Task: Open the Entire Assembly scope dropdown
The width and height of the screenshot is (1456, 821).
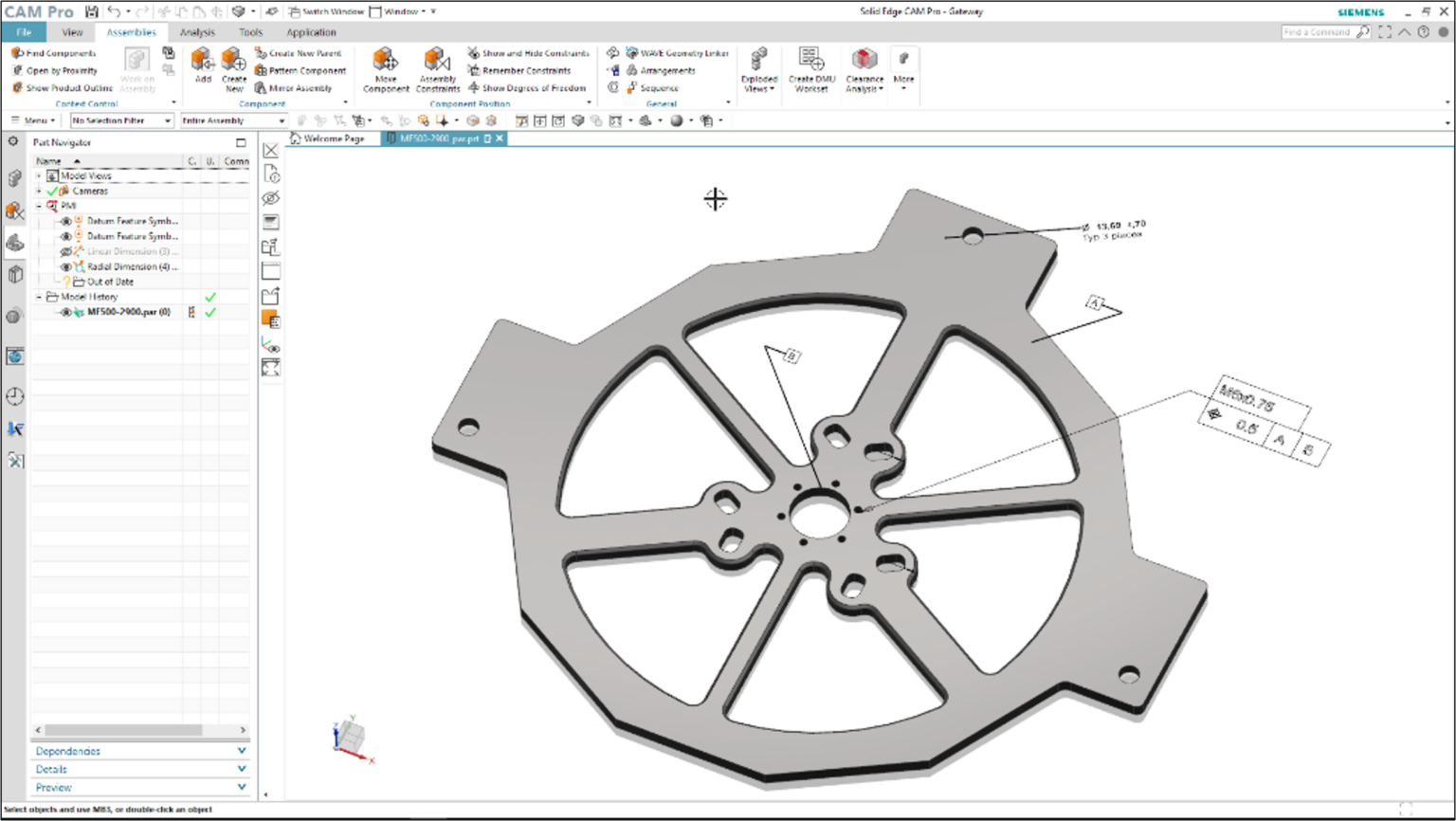Action: (282, 120)
